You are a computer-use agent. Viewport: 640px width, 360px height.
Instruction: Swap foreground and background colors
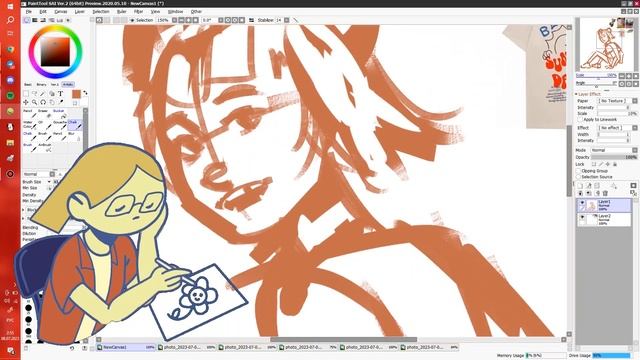[x=85, y=93]
